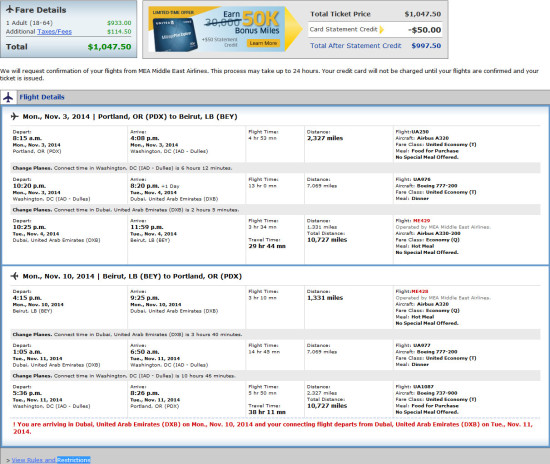Click the airplane icon beside Fare Details
The height and width of the screenshot is (464, 550).
coord(10,9)
